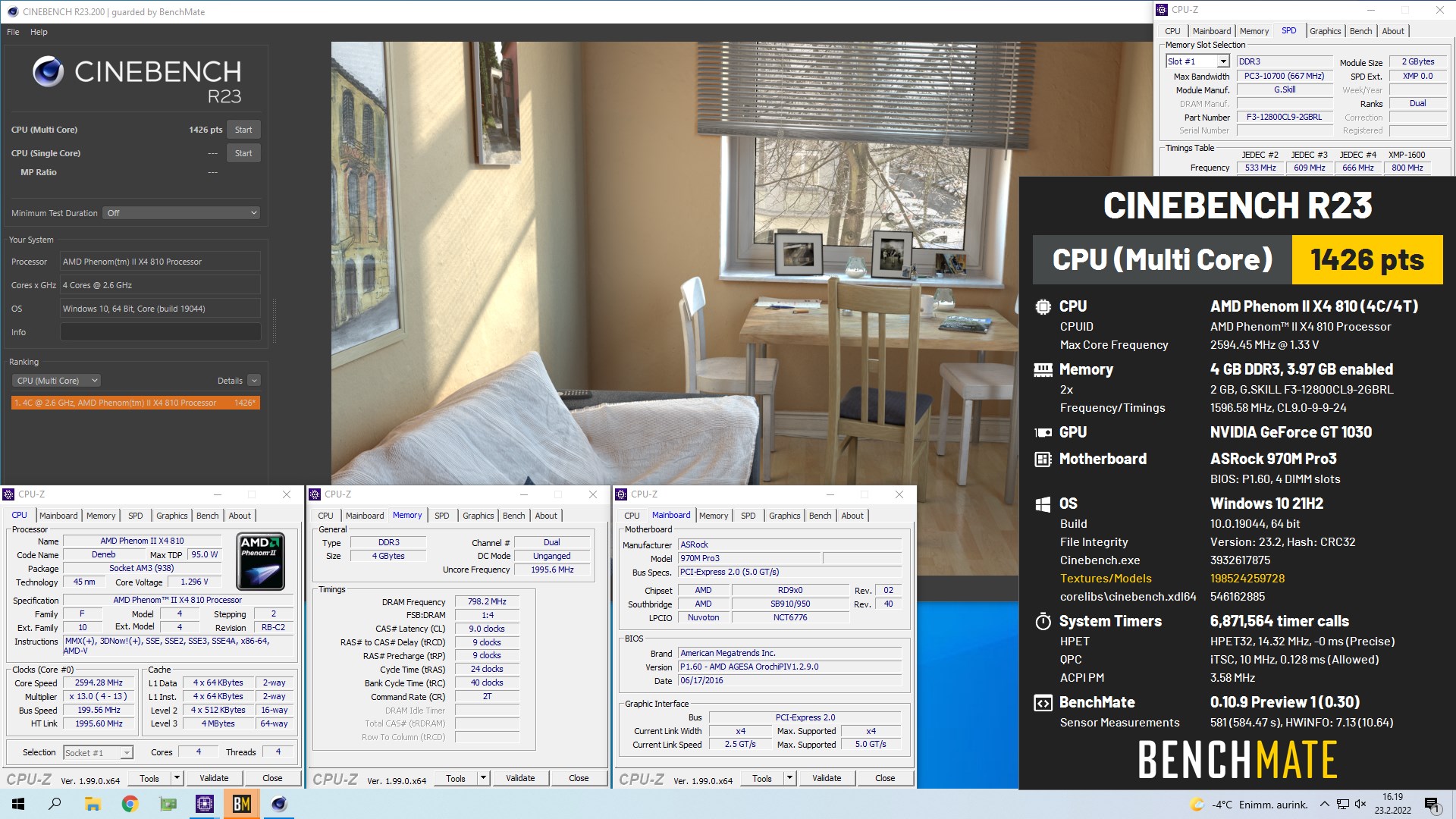Screen dimensions: 1456x819
Task: Click BenchMate CPU chip icon
Action: point(1043,306)
